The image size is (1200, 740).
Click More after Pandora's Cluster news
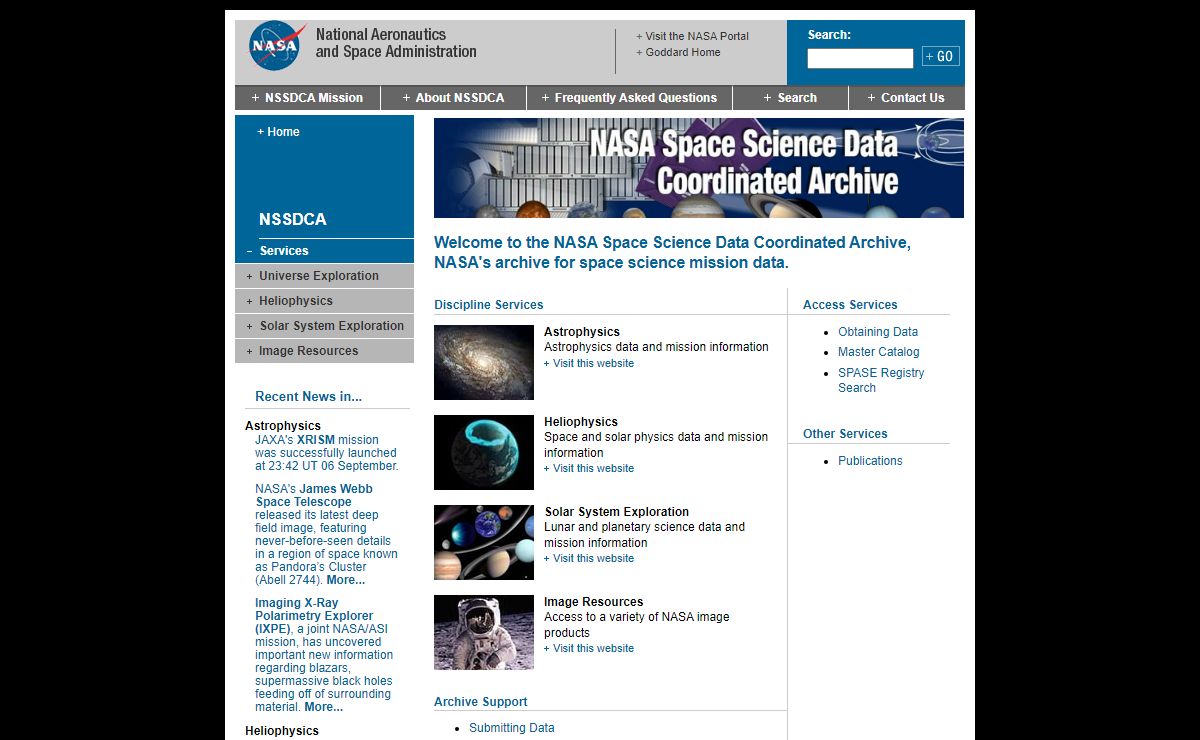(346, 580)
